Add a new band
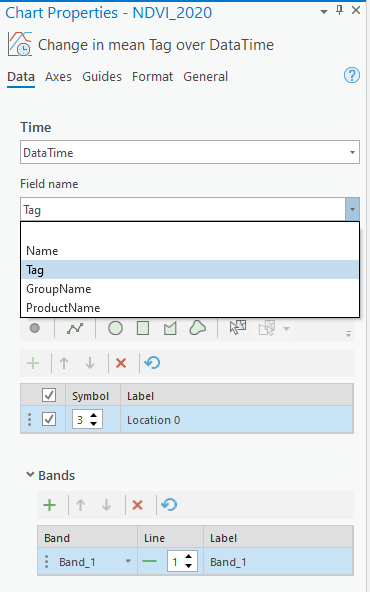The height and width of the screenshot is (592, 370). (50, 505)
